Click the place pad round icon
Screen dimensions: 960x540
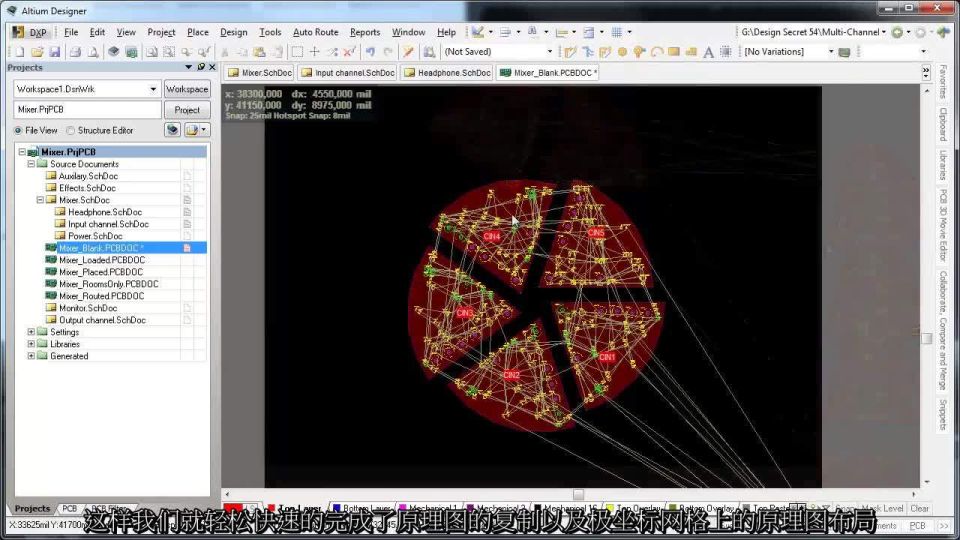point(623,52)
